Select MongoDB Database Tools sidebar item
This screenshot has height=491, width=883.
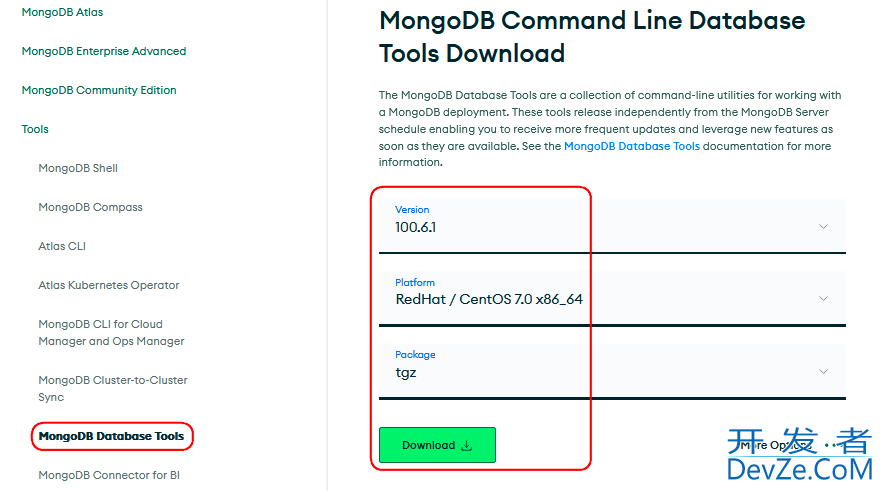[x=111, y=436]
